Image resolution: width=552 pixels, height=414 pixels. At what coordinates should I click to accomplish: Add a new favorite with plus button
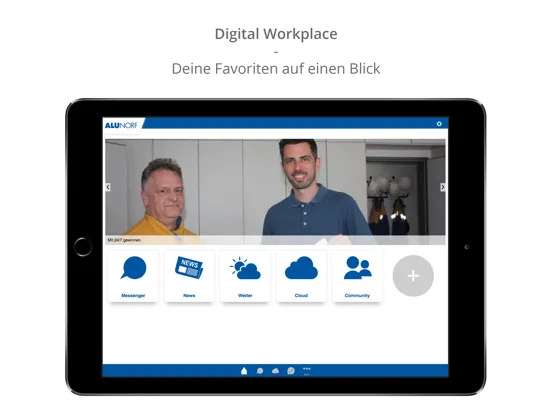point(413,276)
